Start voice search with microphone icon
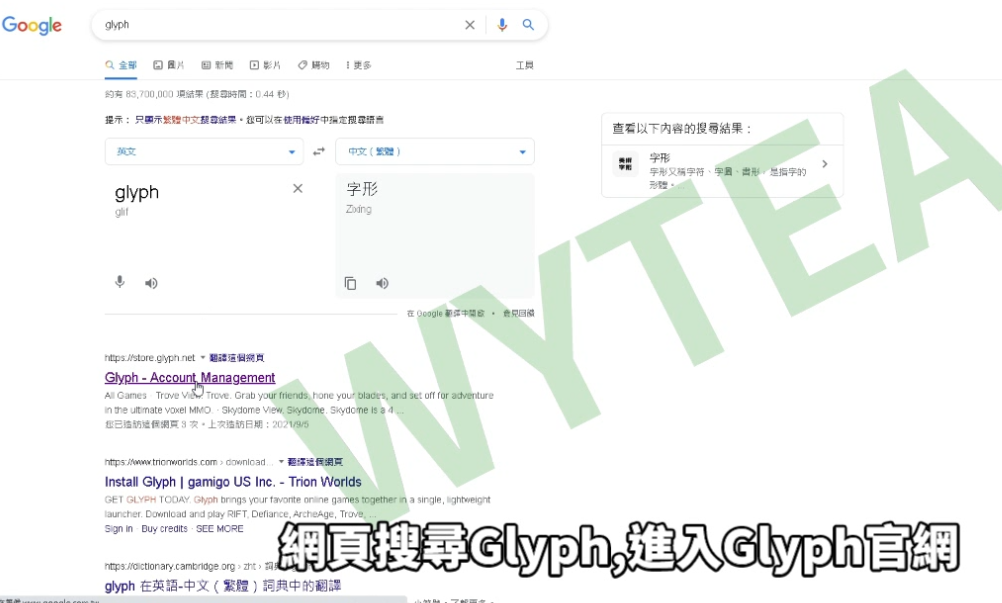 point(502,25)
